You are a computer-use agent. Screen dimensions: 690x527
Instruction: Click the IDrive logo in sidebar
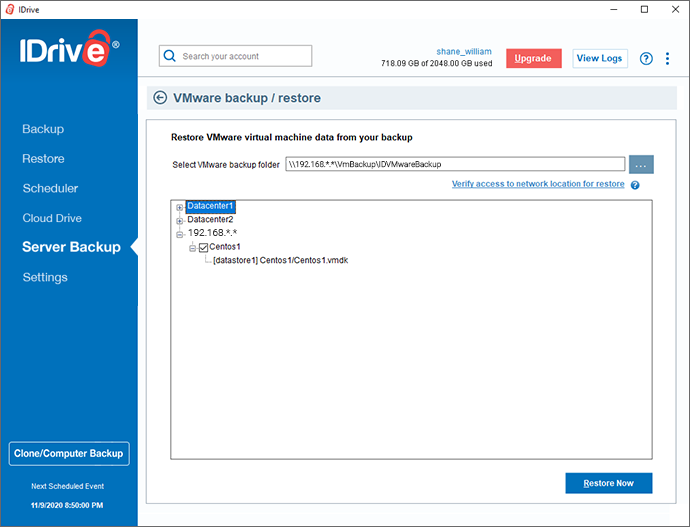(x=69, y=48)
